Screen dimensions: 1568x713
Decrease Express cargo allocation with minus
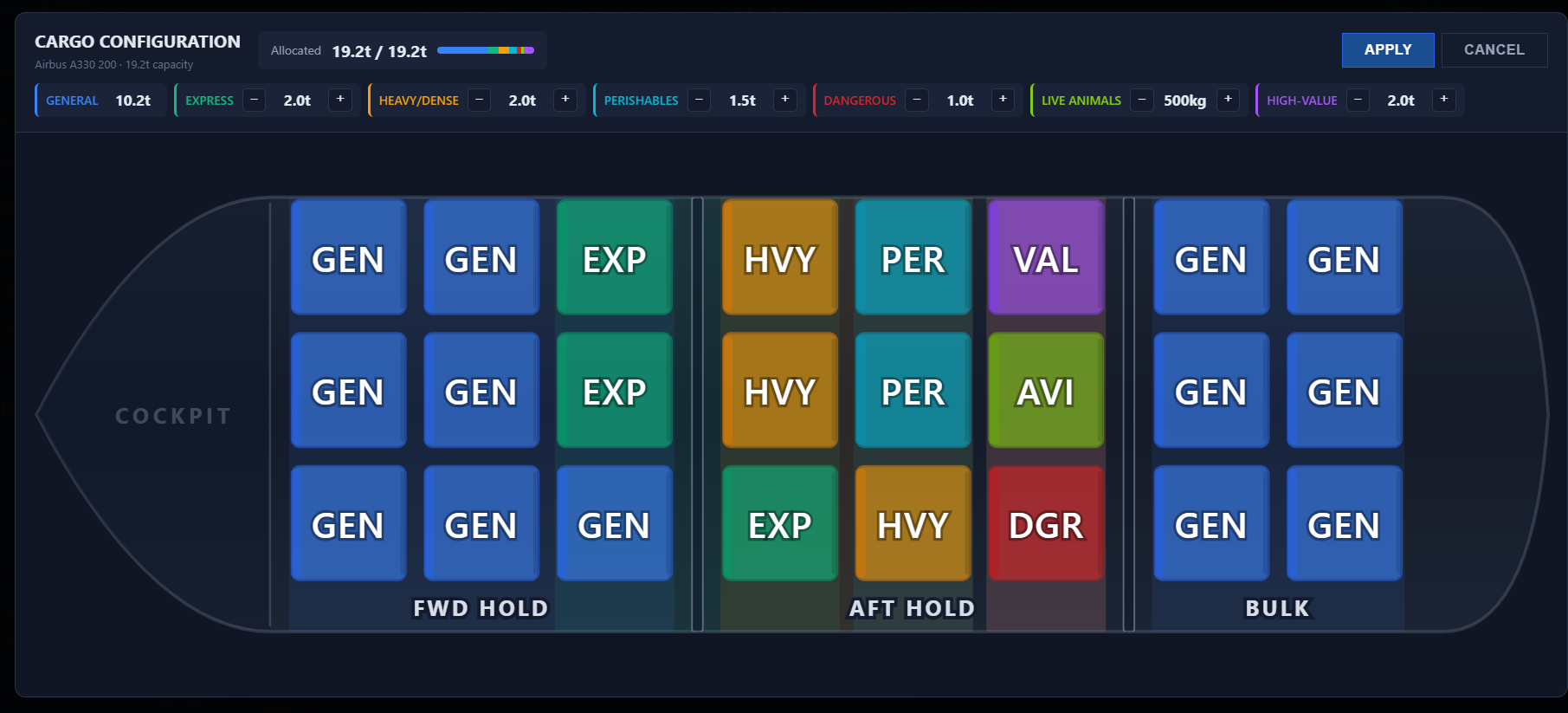tap(254, 100)
